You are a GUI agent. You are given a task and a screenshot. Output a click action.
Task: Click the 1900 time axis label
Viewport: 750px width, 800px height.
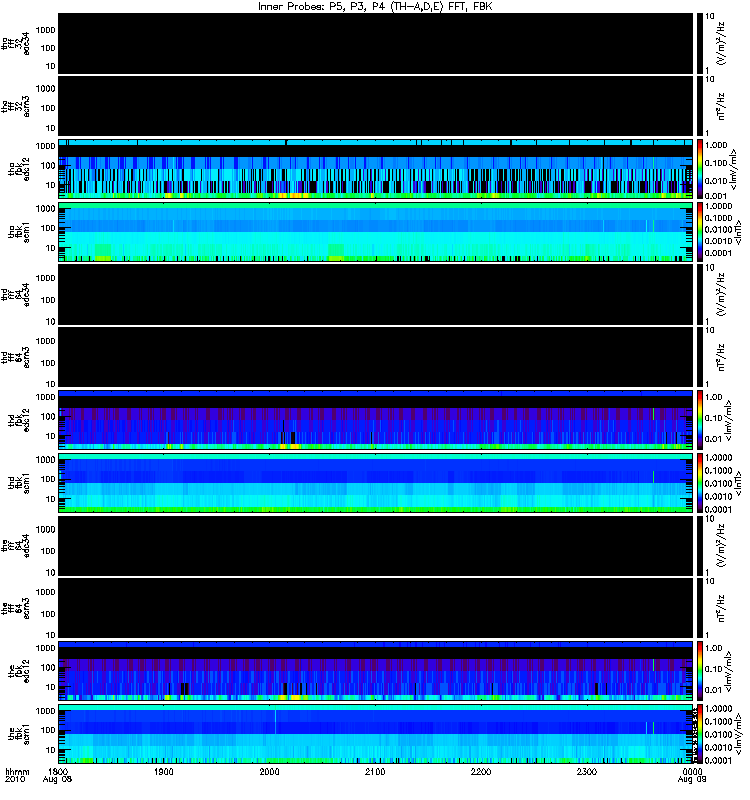coord(164,772)
